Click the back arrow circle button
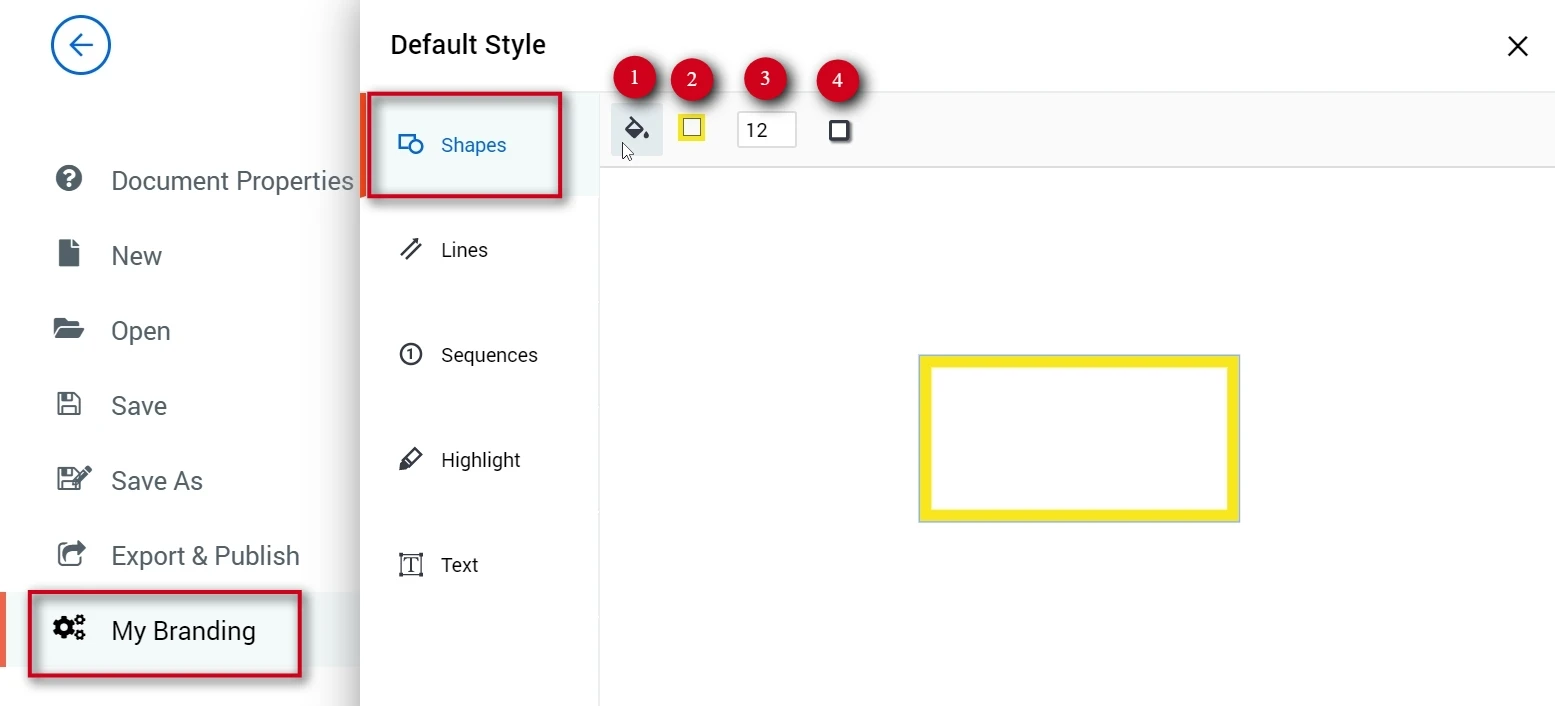 (x=81, y=45)
